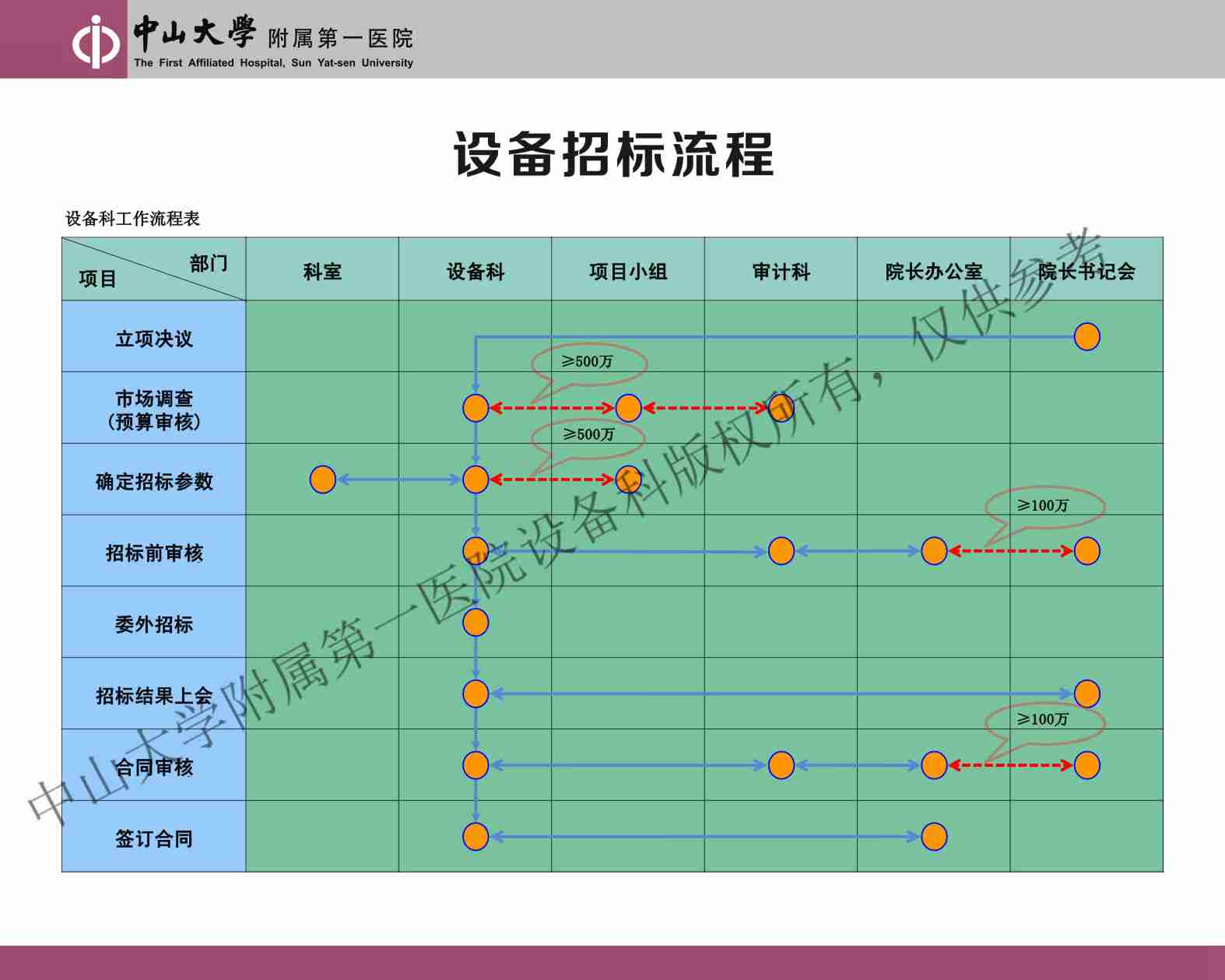
Task: Pick the 招标前审核 node under 院长书记会
Action: 1086,551
